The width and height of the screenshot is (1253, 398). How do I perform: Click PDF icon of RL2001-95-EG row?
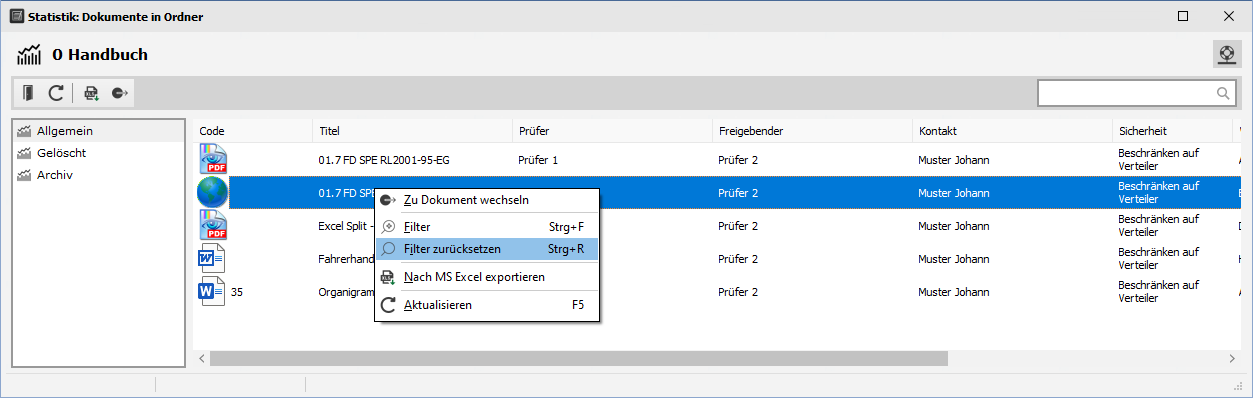[214, 159]
